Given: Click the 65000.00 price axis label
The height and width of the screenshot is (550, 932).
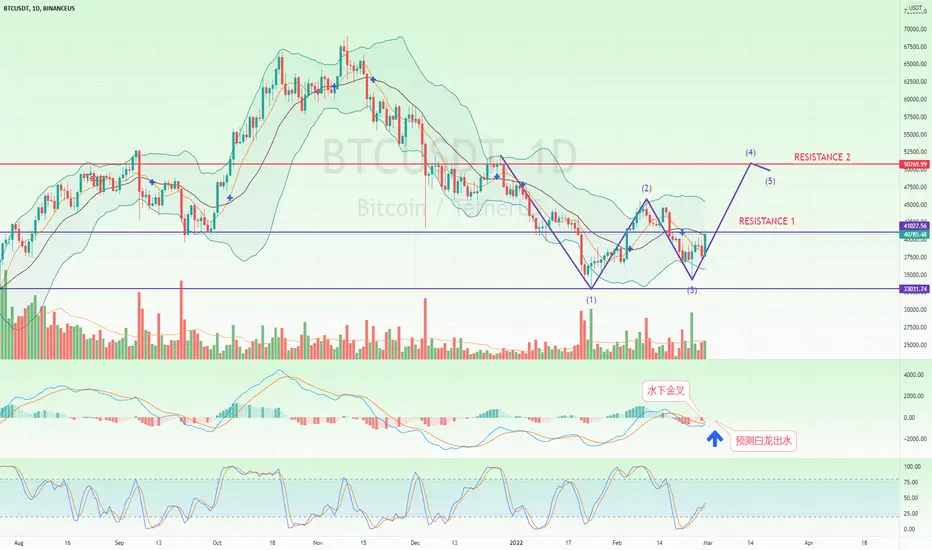Looking at the screenshot, I should [915, 64].
